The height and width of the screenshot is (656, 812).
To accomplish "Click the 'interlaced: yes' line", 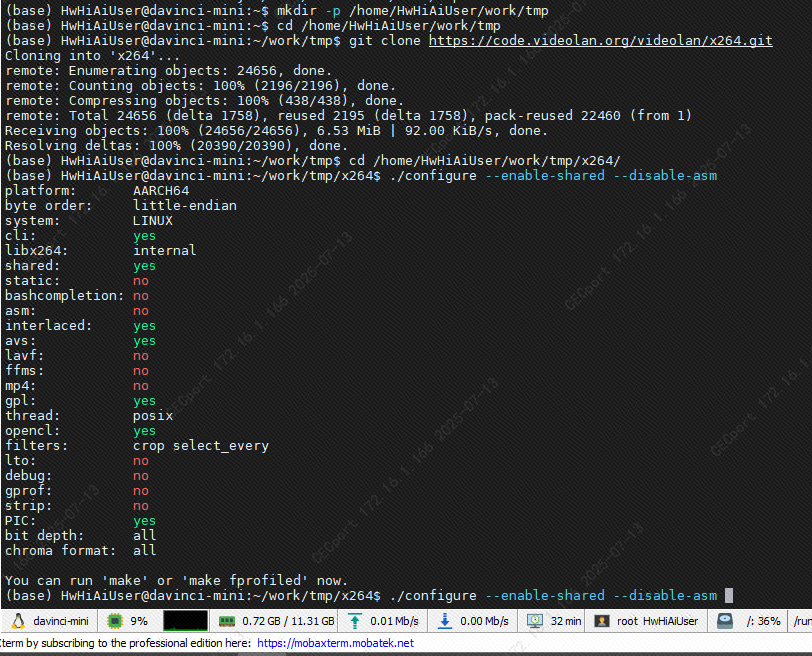I will pos(80,326).
